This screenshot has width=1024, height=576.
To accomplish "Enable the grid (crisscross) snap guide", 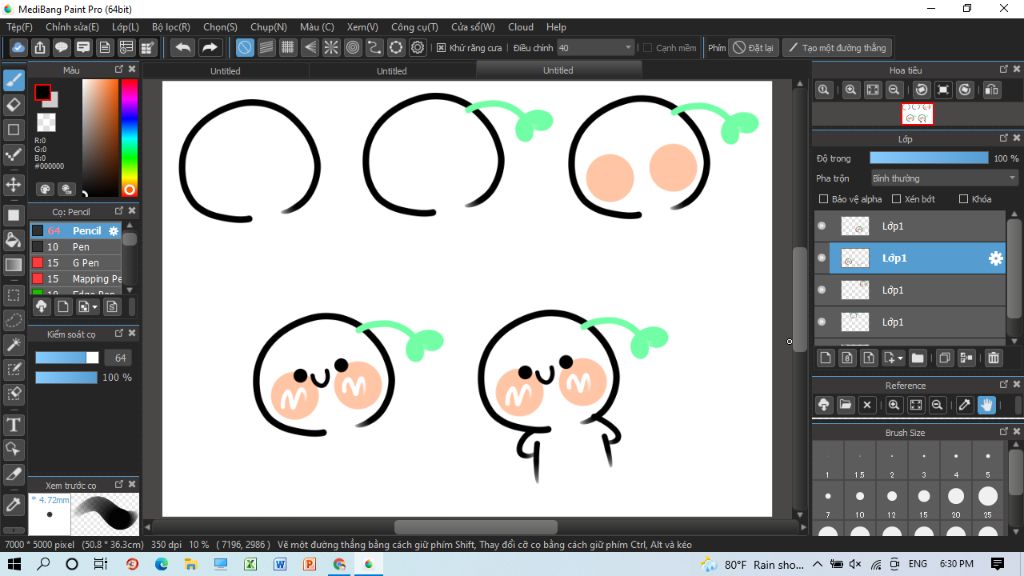I will coord(288,48).
